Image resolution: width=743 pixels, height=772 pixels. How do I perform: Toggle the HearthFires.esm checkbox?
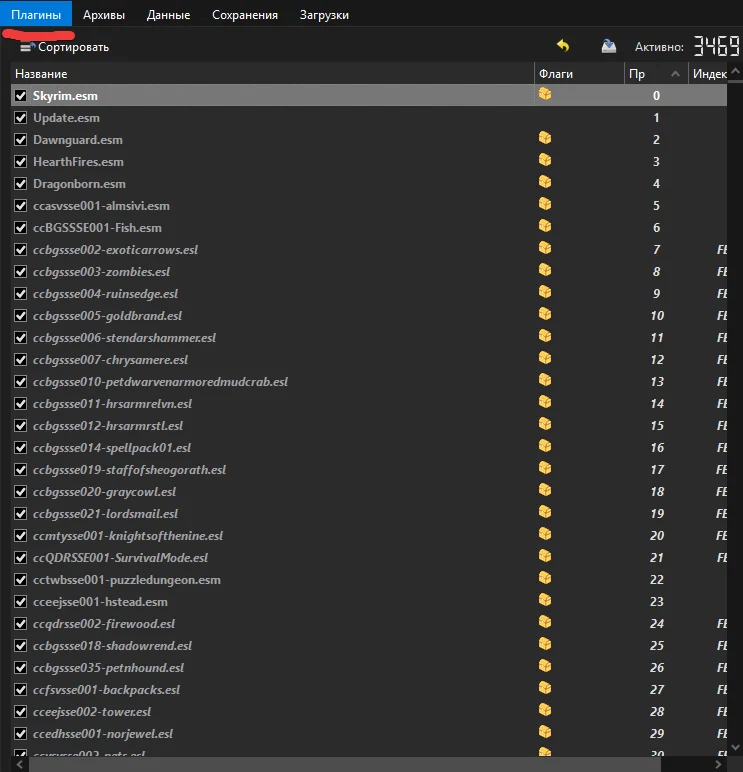[21, 161]
